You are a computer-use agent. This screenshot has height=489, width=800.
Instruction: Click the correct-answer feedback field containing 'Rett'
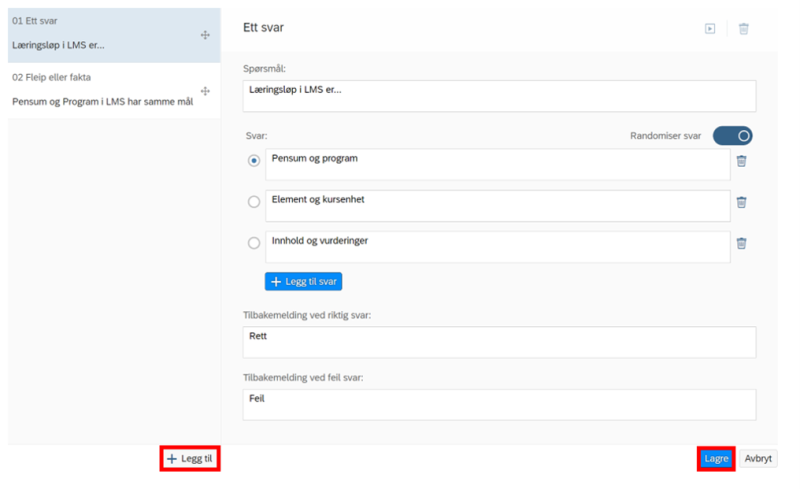point(499,342)
